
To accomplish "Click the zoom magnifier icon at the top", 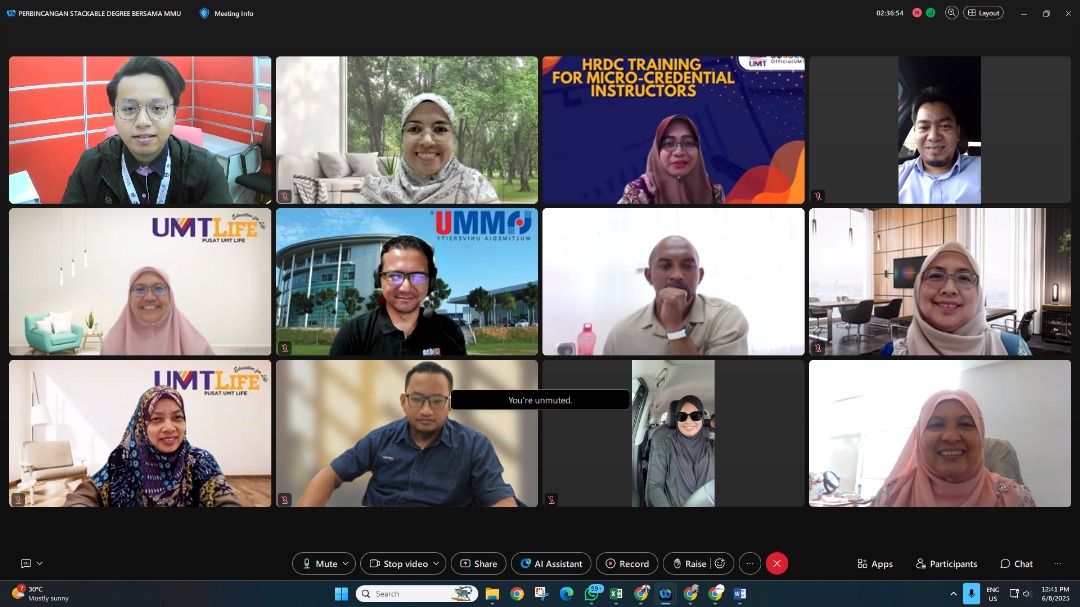I will pyautogui.click(x=951, y=13).
